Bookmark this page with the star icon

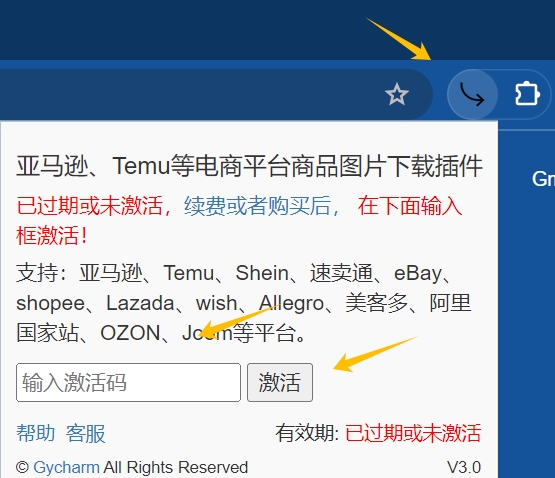[x=397, y=94]
